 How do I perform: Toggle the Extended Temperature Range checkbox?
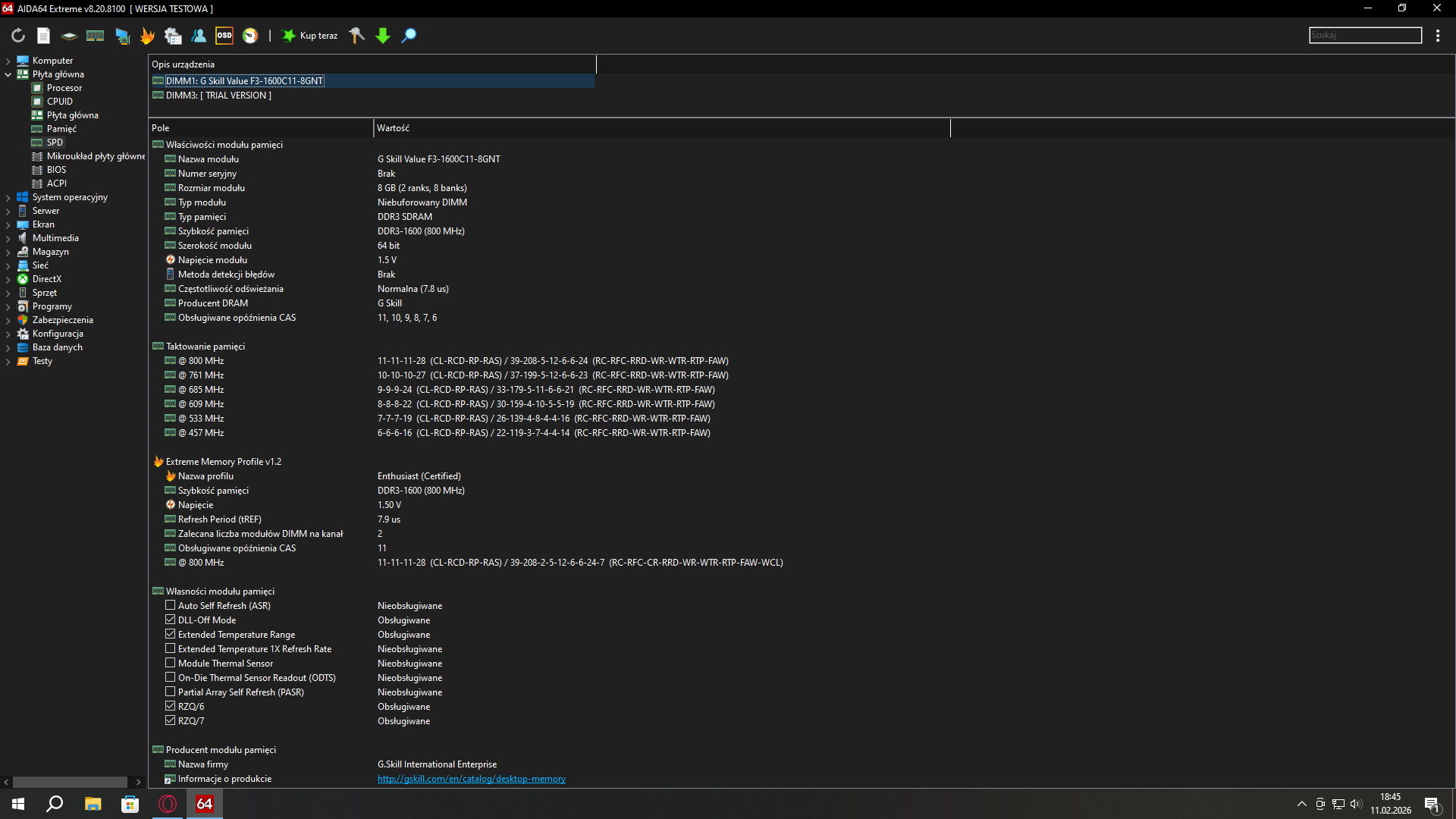(170, 634)
